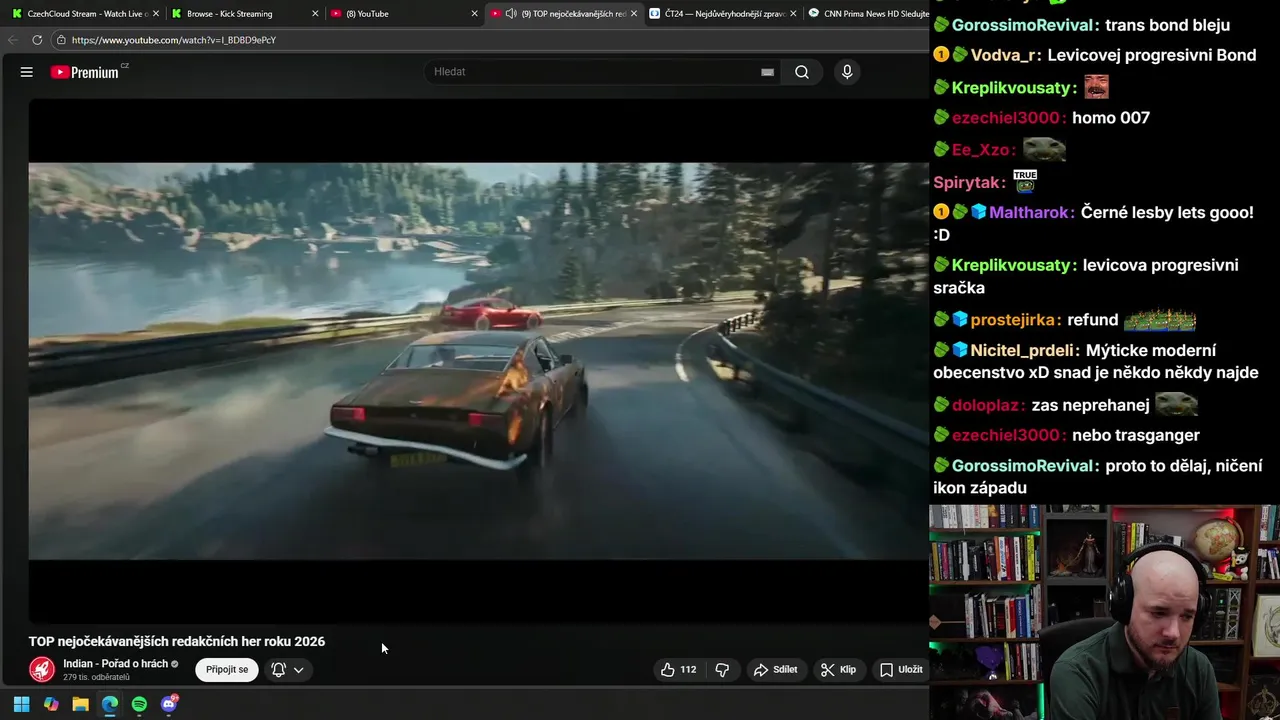Click the Připojit se join button
Viewport: 1280px width, 720px height.
[227, 670]
